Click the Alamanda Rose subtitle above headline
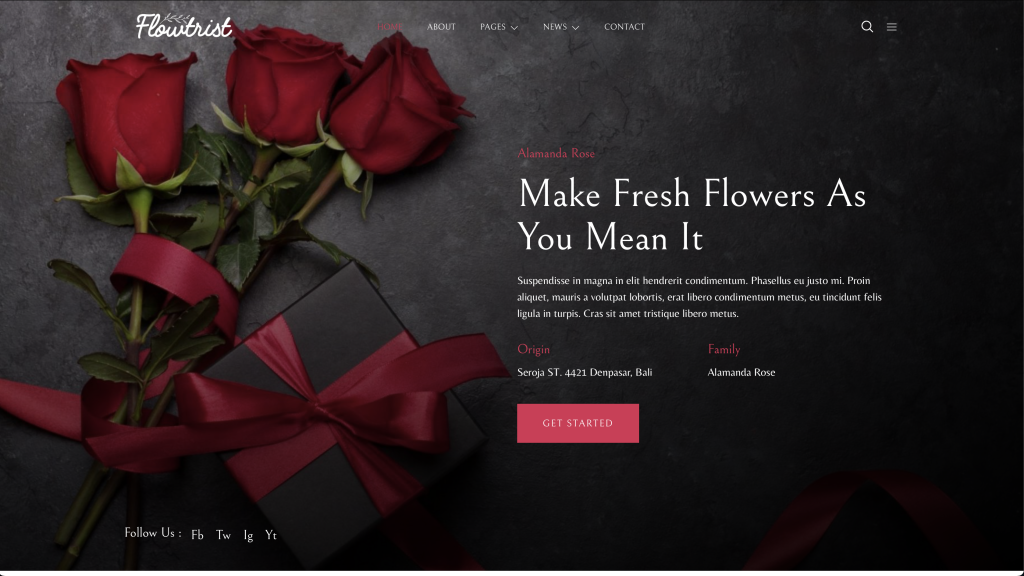 click(556, 153)
